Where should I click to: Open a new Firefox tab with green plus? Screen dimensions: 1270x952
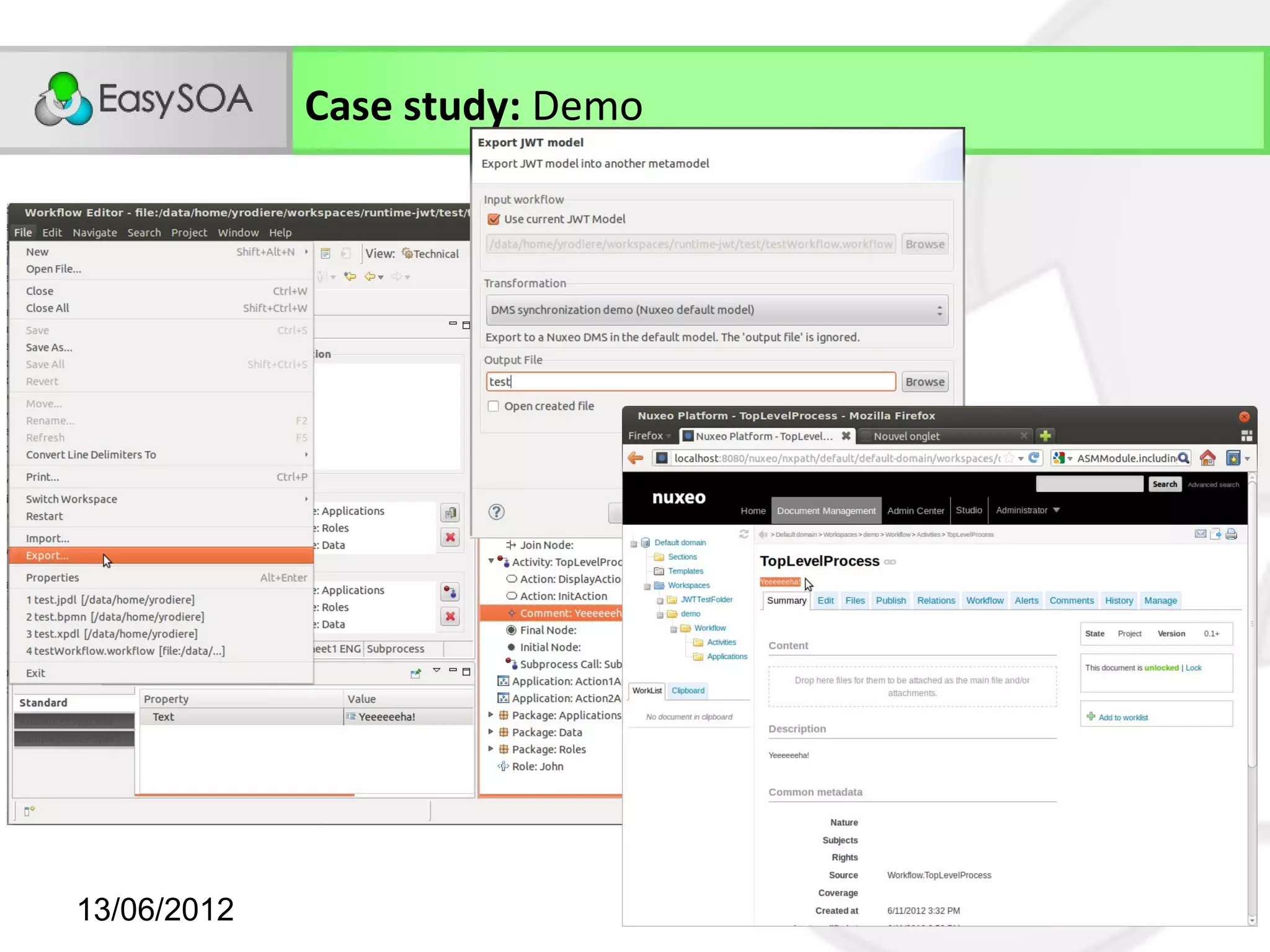tap(1046, 436)
